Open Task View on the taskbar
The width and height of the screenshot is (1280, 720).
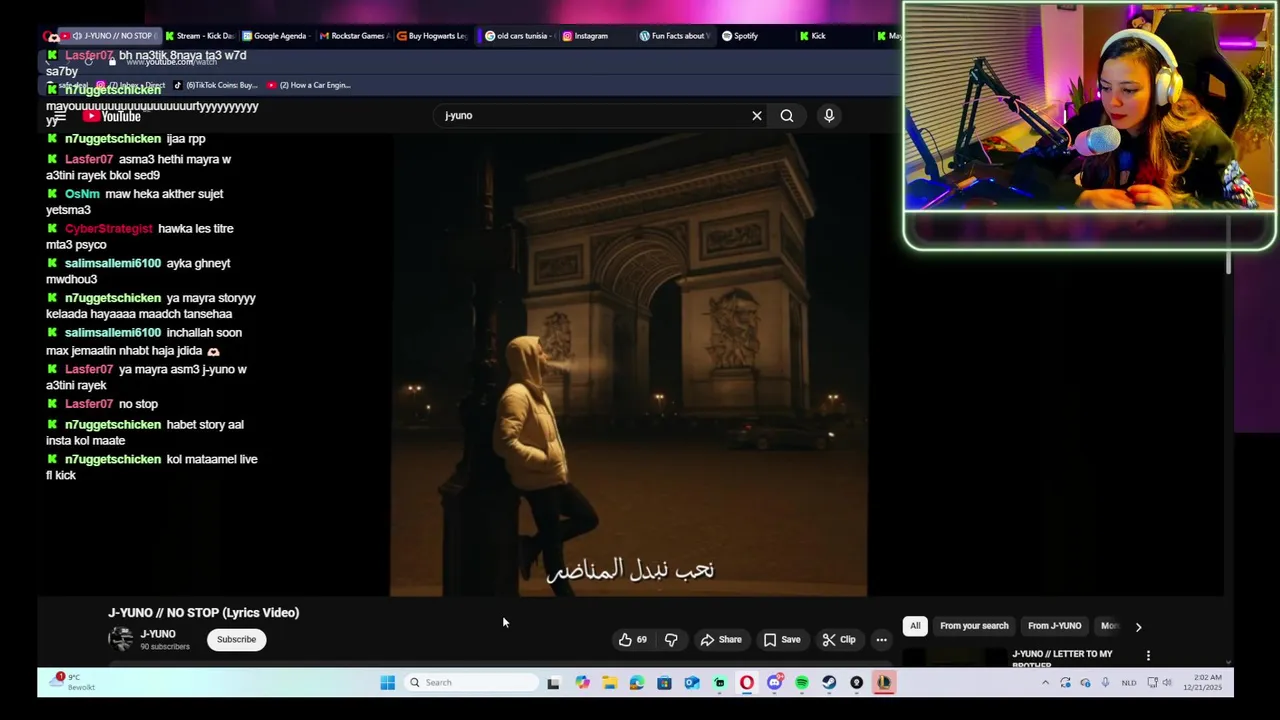pyautogui.click(x=553, y=683)
